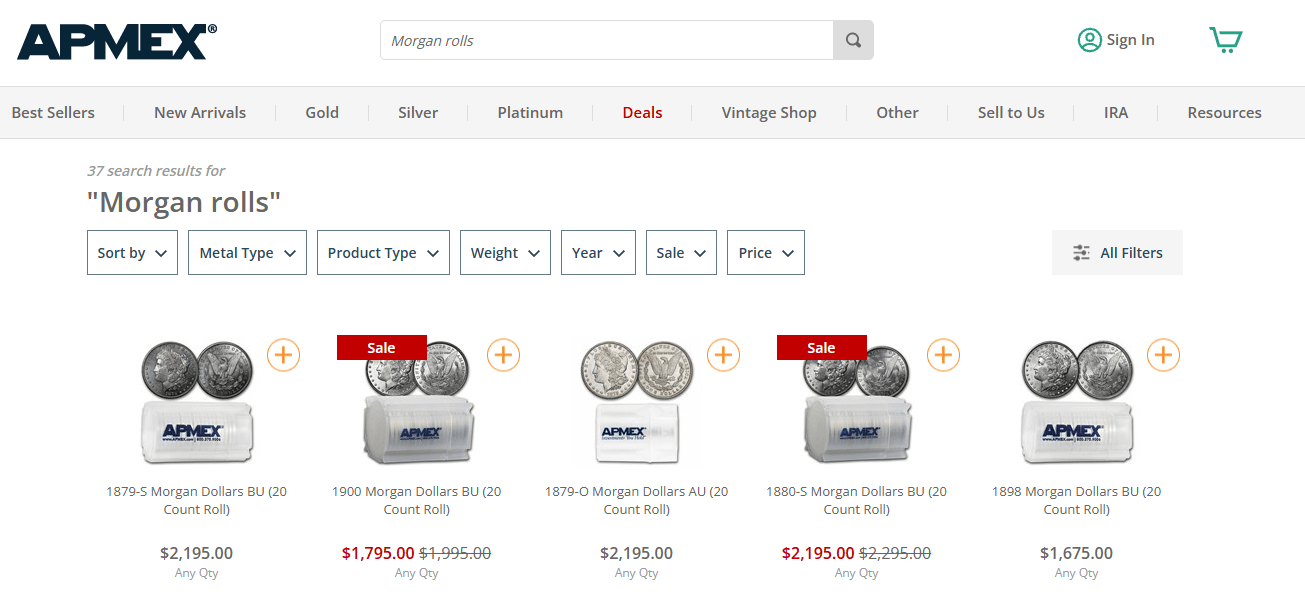Open the Deals menu item

tap(642, 113)
